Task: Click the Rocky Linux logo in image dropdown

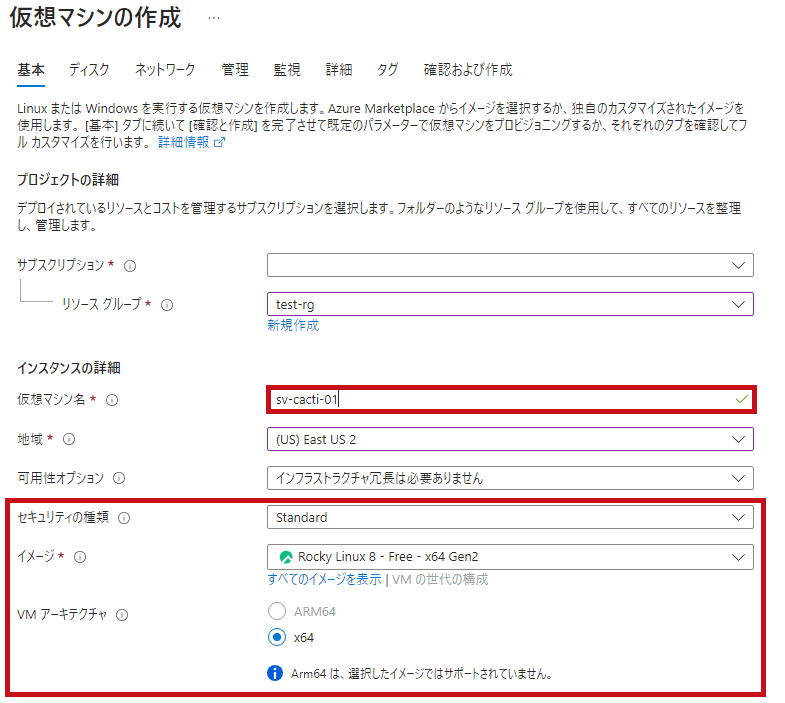Action: (x=286, y=557)
